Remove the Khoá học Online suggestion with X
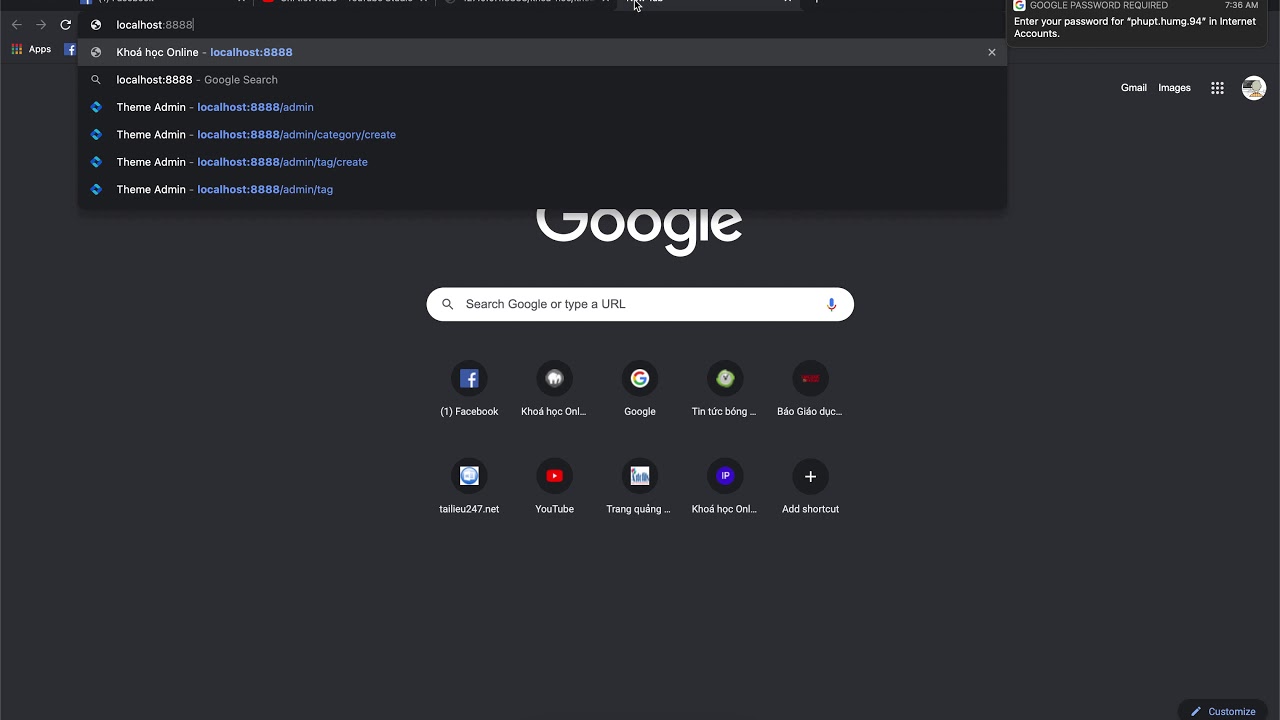This screenshot has height=720, width=1280. coord(992,52)
